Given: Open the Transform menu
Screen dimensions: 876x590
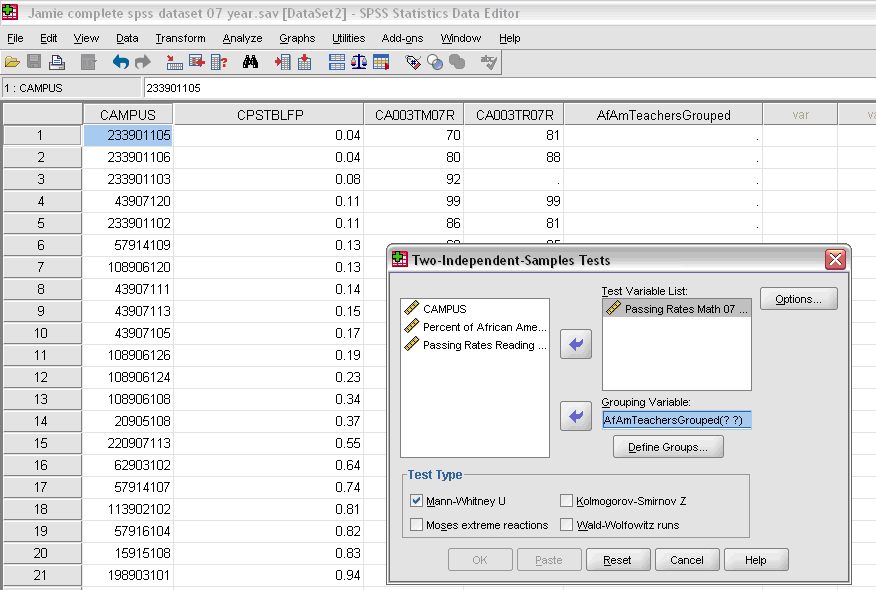Looking at the screenshot, I should click(180, 38).
